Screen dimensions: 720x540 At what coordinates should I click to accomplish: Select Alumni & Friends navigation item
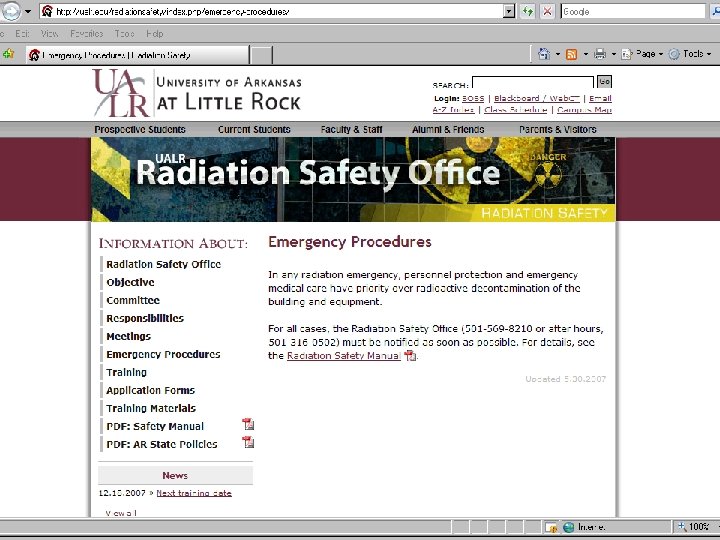pyautogui.click(x=448, y=129)
